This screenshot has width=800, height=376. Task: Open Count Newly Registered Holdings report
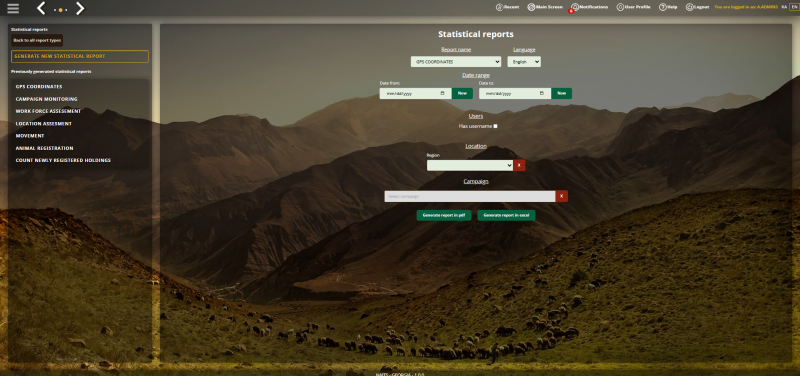(x=63, y=160)
